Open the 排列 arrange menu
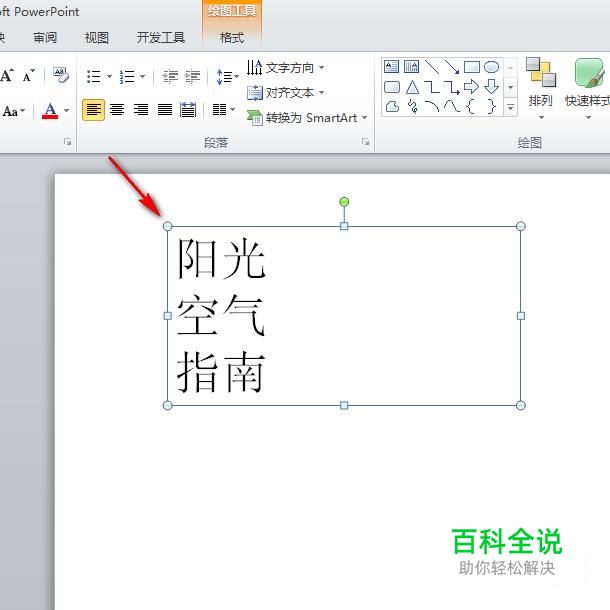Viewport: 610px width, 610px height. [x=541, y=89]
